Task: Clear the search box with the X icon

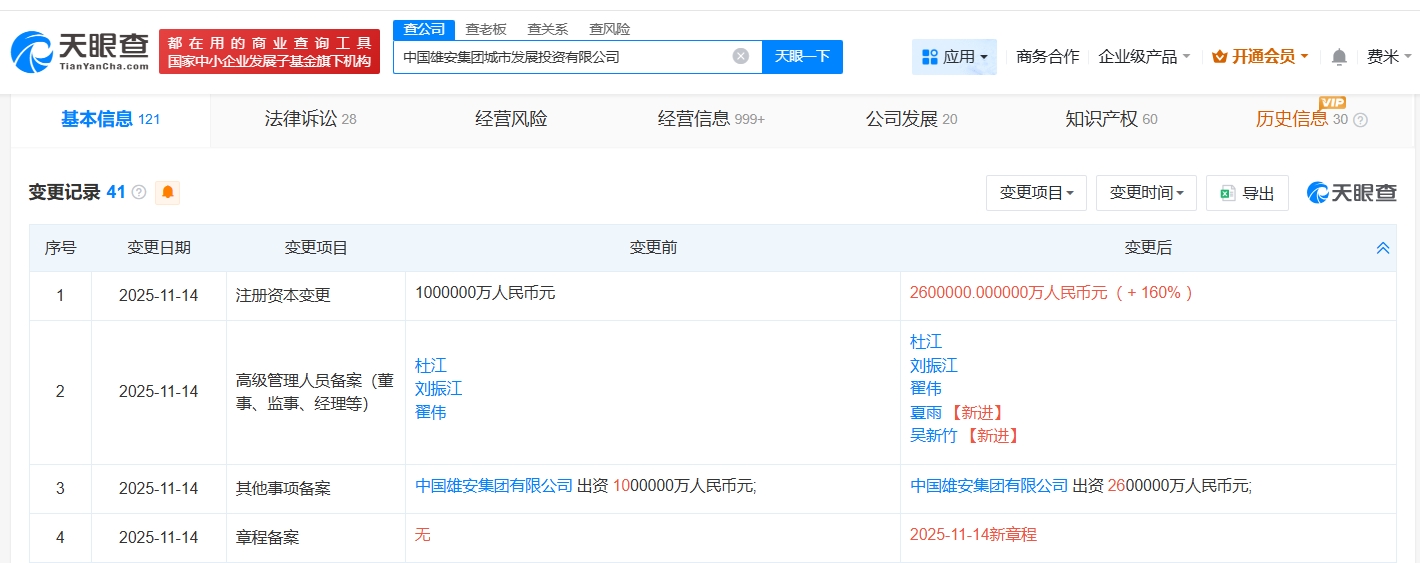Action: (740, 56)
